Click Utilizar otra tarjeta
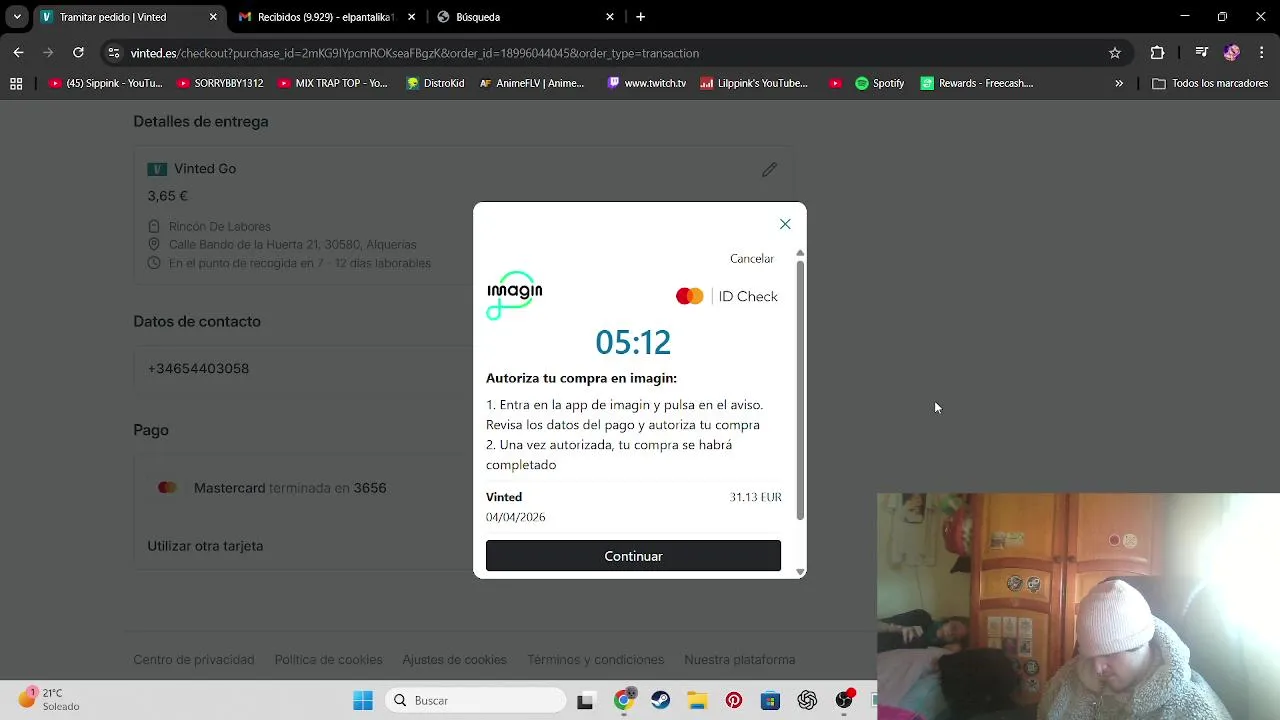The width and height of the screenshot is (1280, 720). pos(205,546)
